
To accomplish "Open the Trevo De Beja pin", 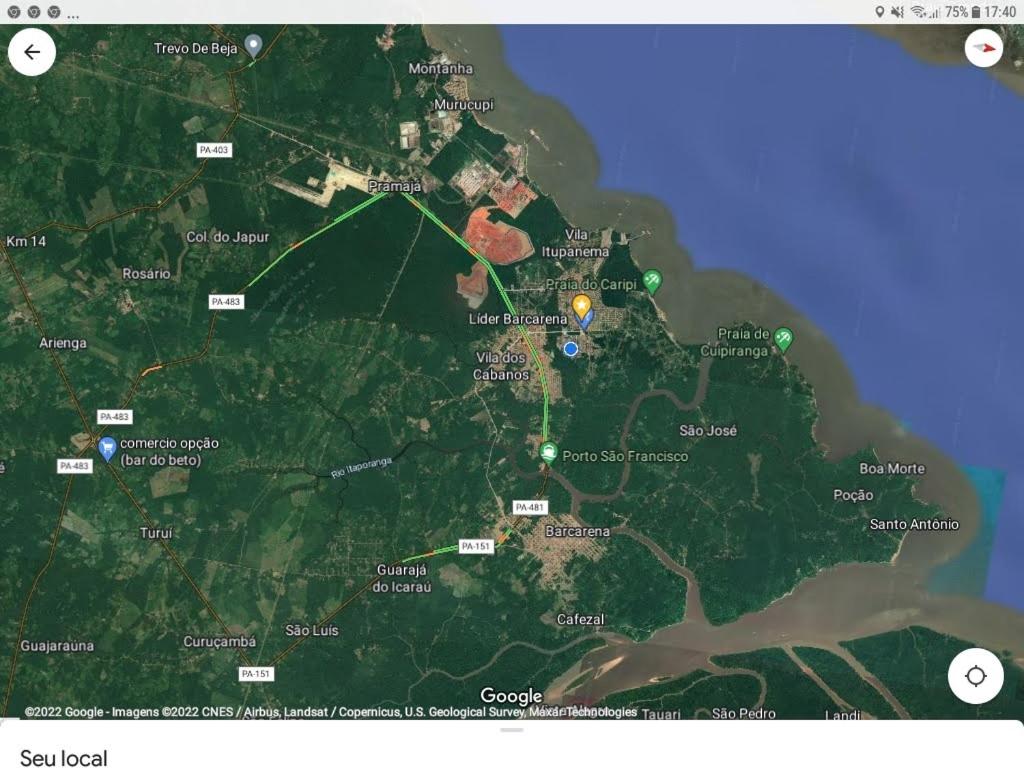I will click(254, 45).
